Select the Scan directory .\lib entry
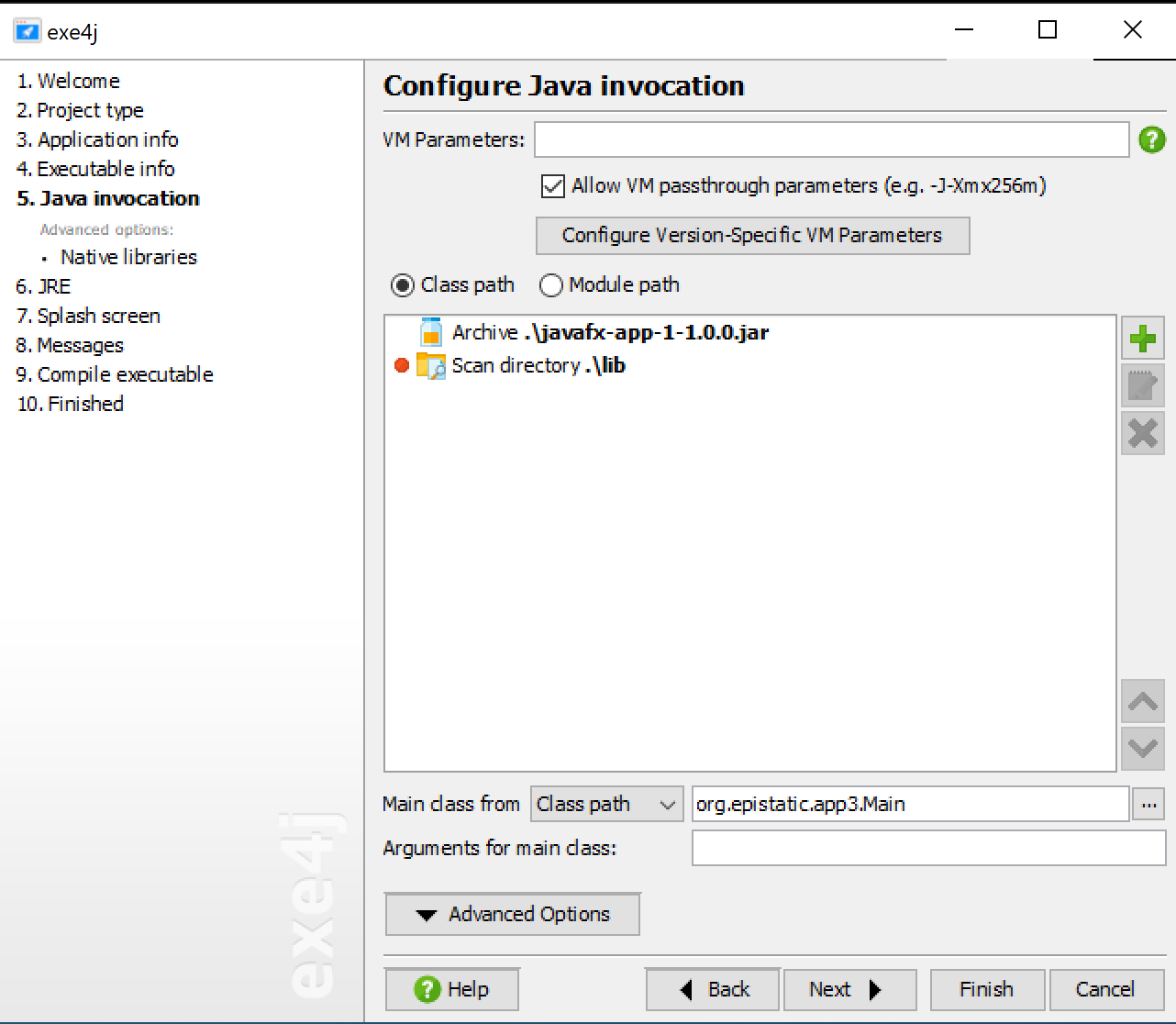 coord(538,365)
